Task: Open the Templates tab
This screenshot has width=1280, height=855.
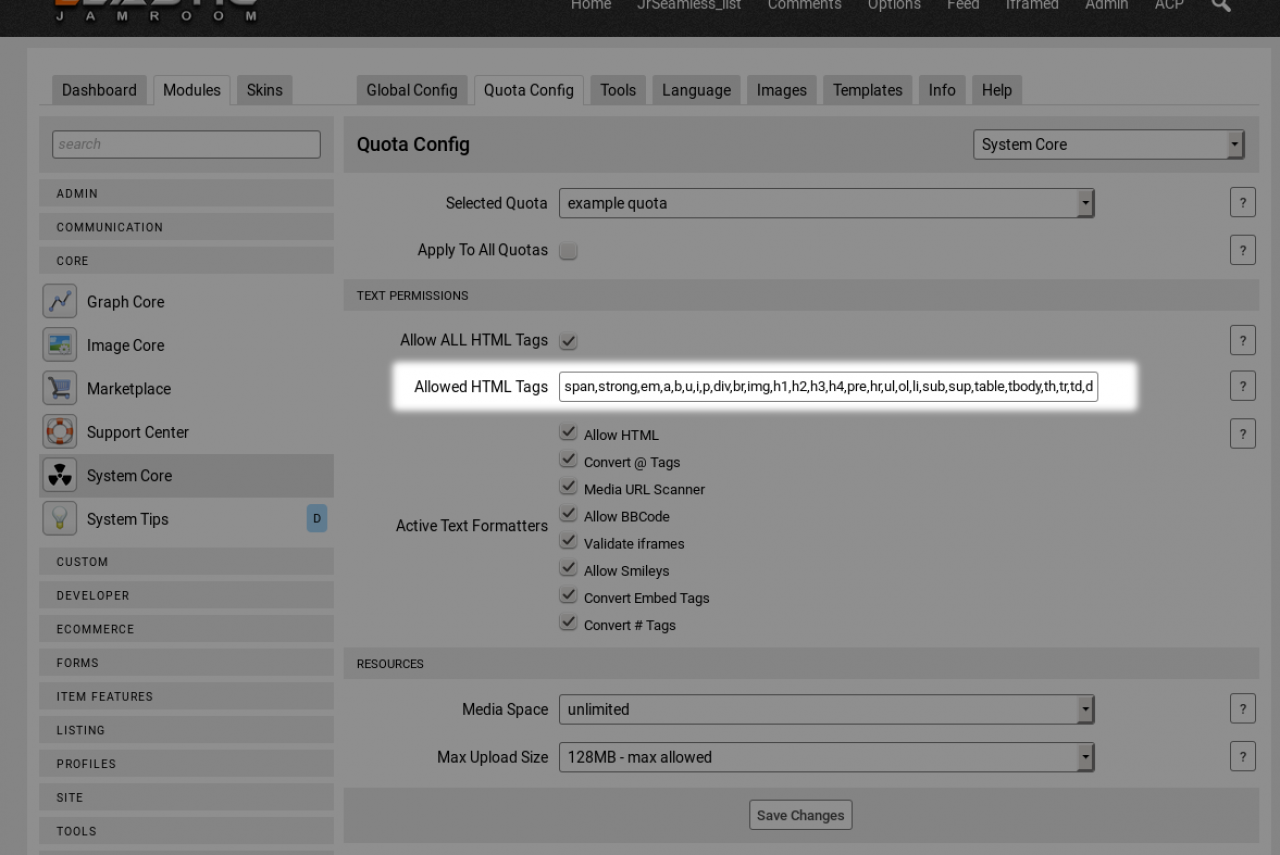Action: tap(867, 90)
